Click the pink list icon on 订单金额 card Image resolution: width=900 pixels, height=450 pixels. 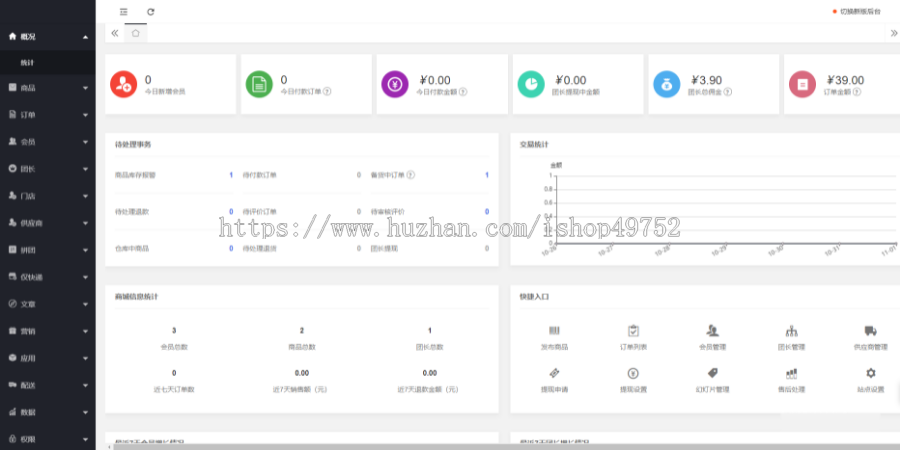pos(802,84)
